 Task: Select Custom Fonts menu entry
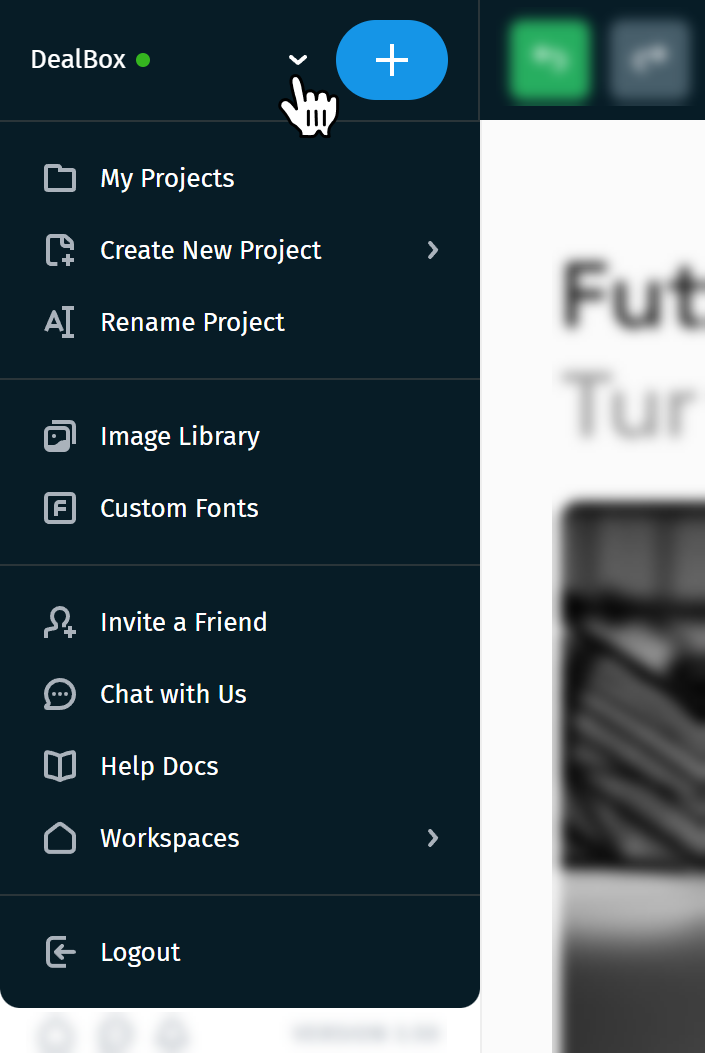(x=240, y=508)
